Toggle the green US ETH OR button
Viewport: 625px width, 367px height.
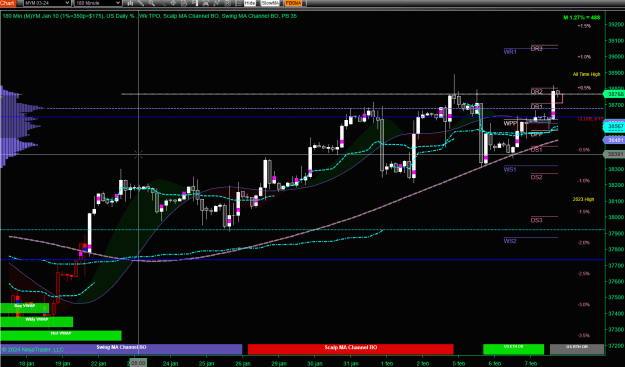(x=513, y=349)
